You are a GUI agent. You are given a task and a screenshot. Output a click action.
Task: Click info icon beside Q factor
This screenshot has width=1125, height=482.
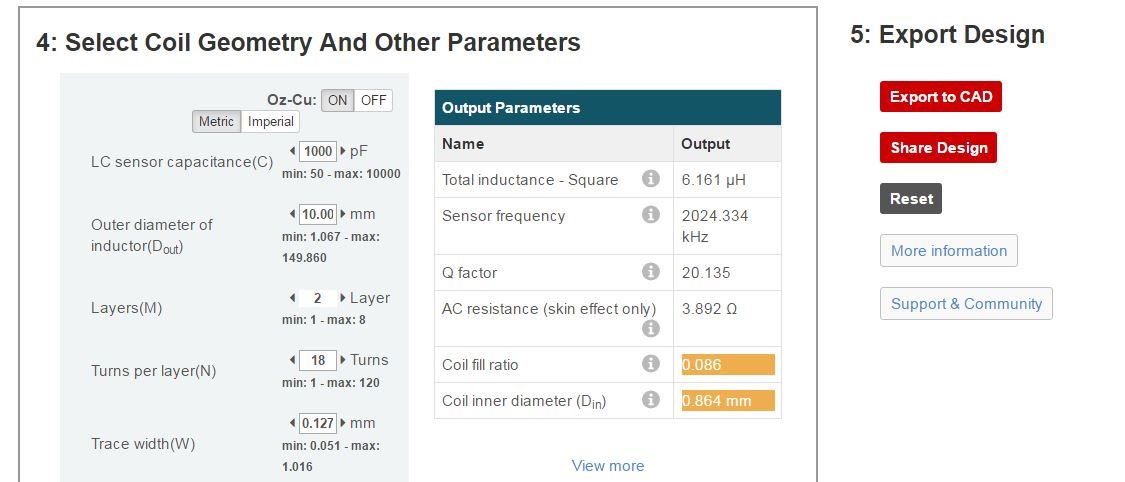pyautogui.click(x=651, y=272)
